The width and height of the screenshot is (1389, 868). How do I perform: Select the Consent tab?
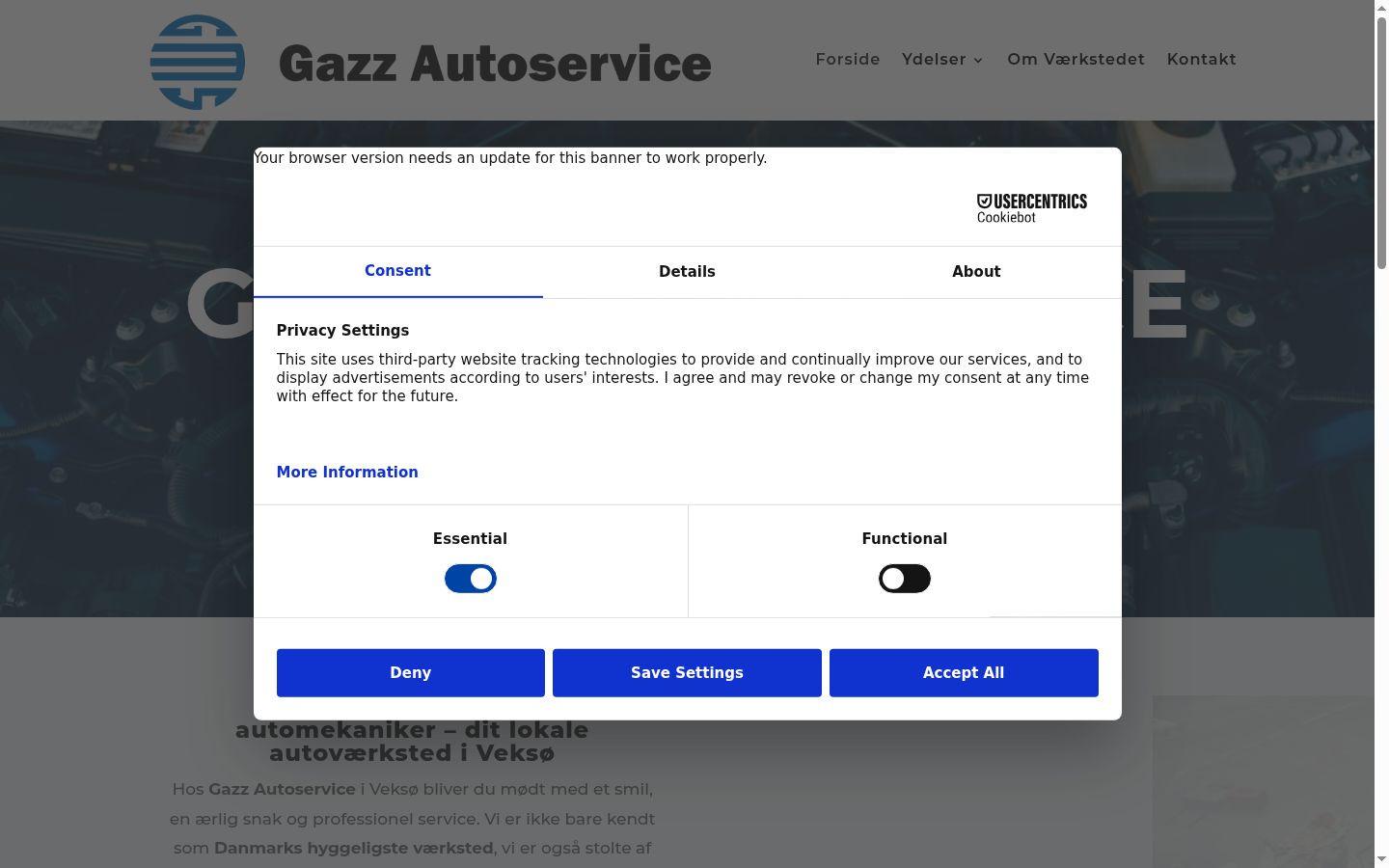click(397, 271)
